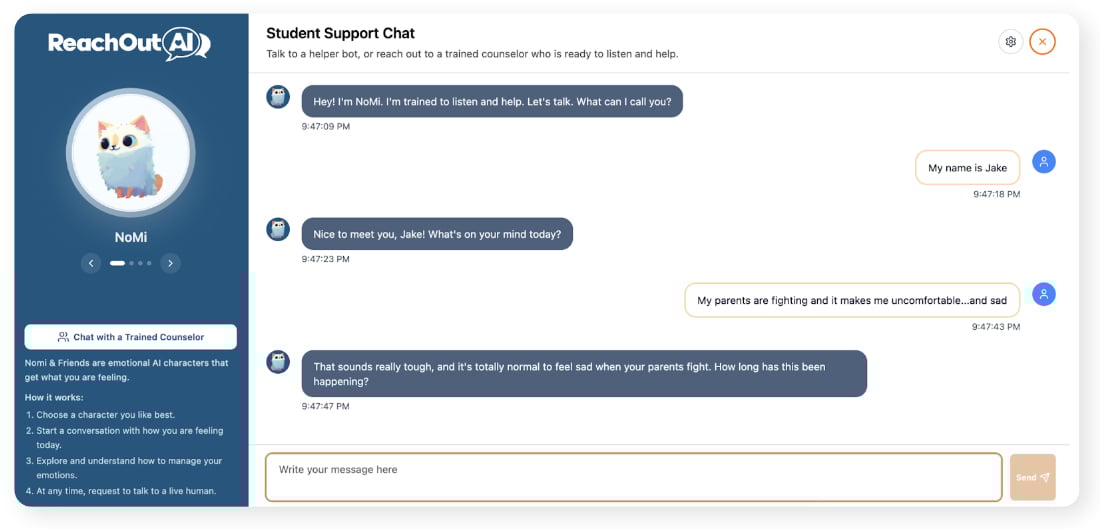Click bot avatar beside the "Hey! I'm NoMi" greeting
The height and width of the screenshot is (529, 1100).
[x=278, y=97]
